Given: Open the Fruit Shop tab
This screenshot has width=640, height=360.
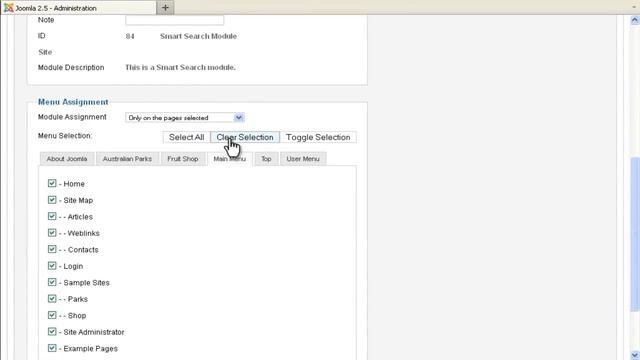Looking at the screenshot, I should [183, 159].
